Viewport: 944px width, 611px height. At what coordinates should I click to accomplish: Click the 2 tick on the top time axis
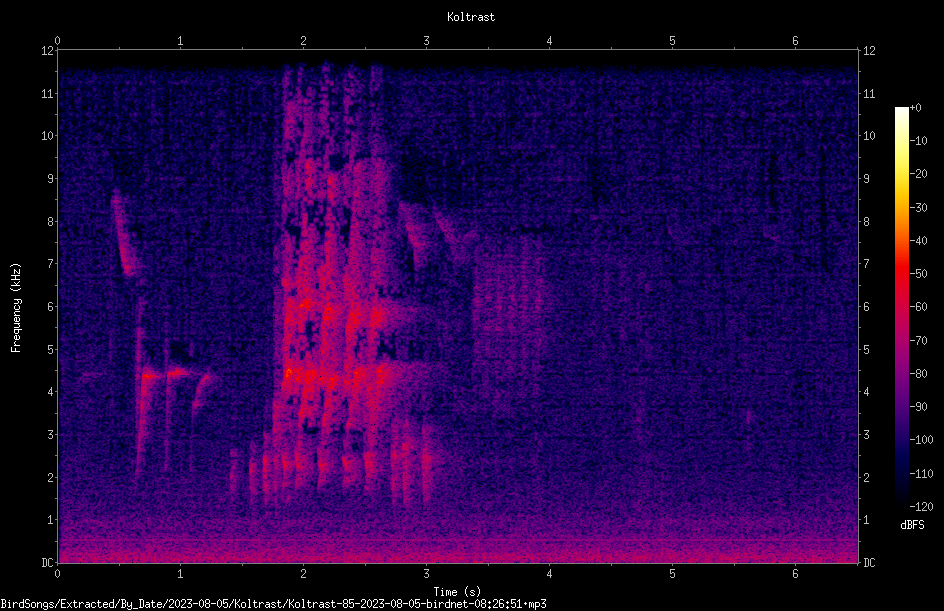click(x=303, y=41)
